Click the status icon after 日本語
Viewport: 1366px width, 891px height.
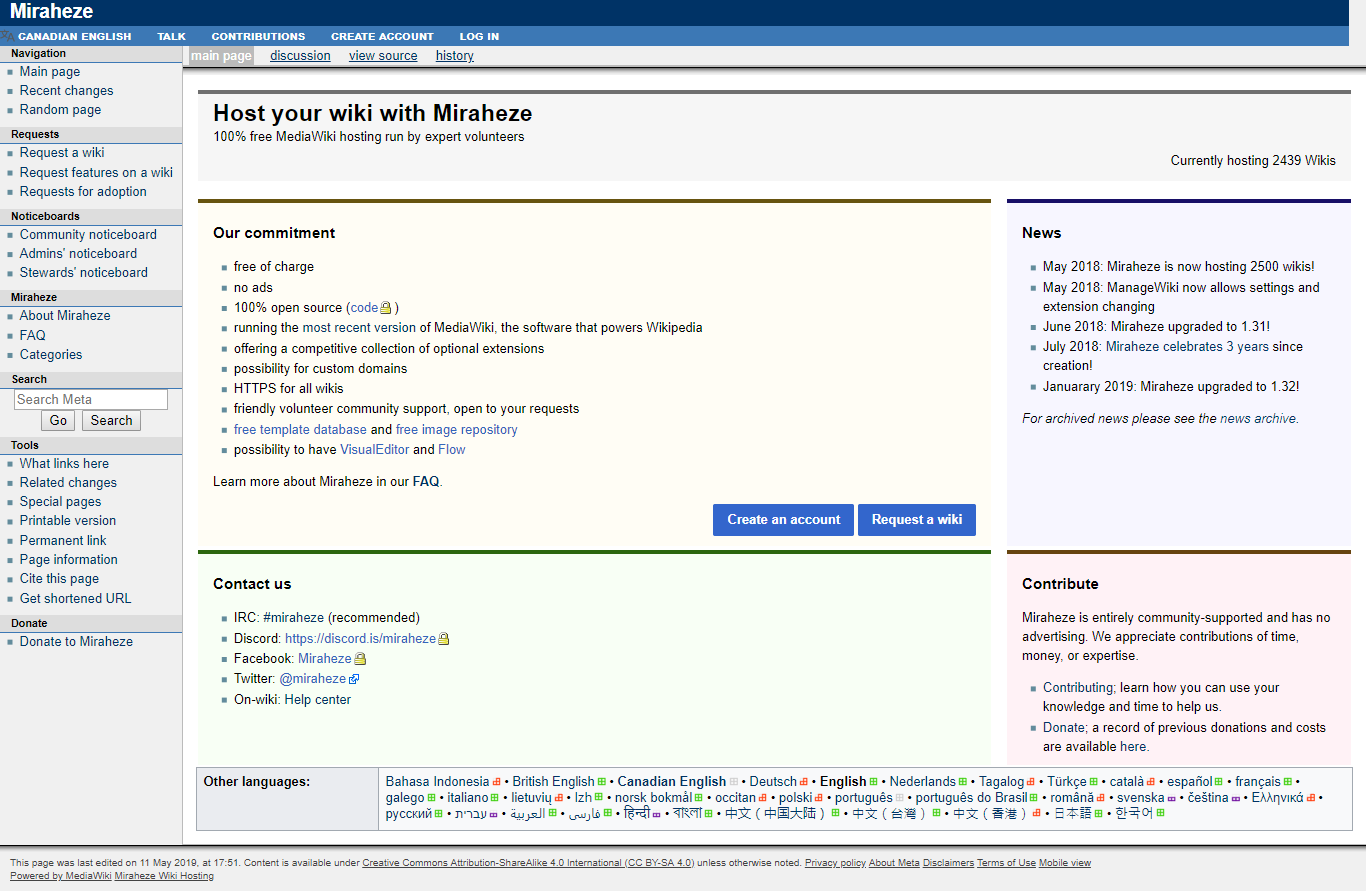[x=1100, y=814]
